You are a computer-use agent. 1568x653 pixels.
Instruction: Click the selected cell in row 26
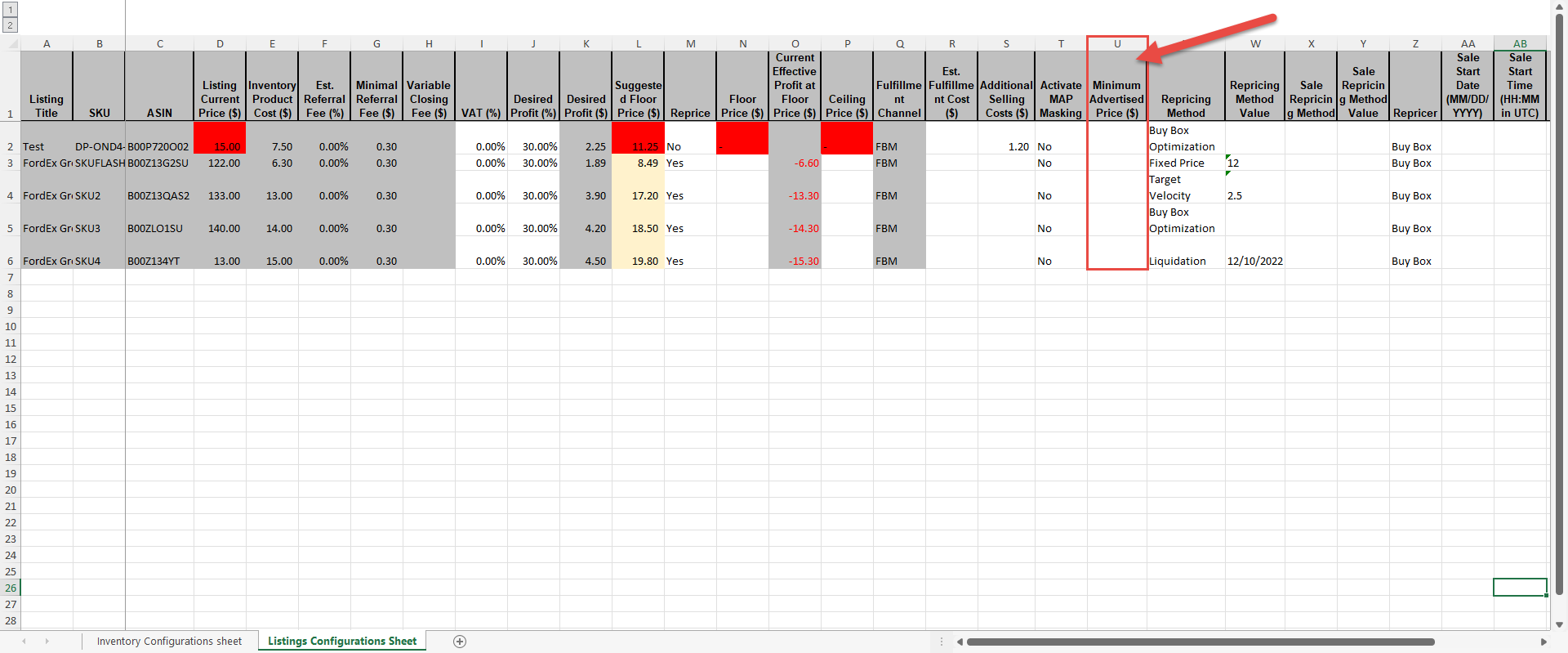[1520, 588]
